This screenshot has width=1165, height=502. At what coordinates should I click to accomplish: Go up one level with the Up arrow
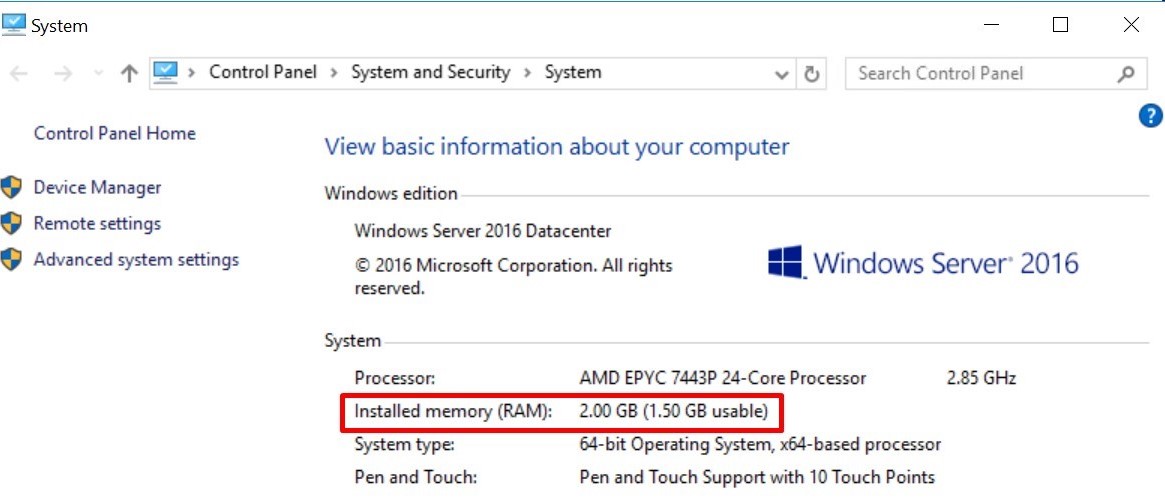coord(129,73)
